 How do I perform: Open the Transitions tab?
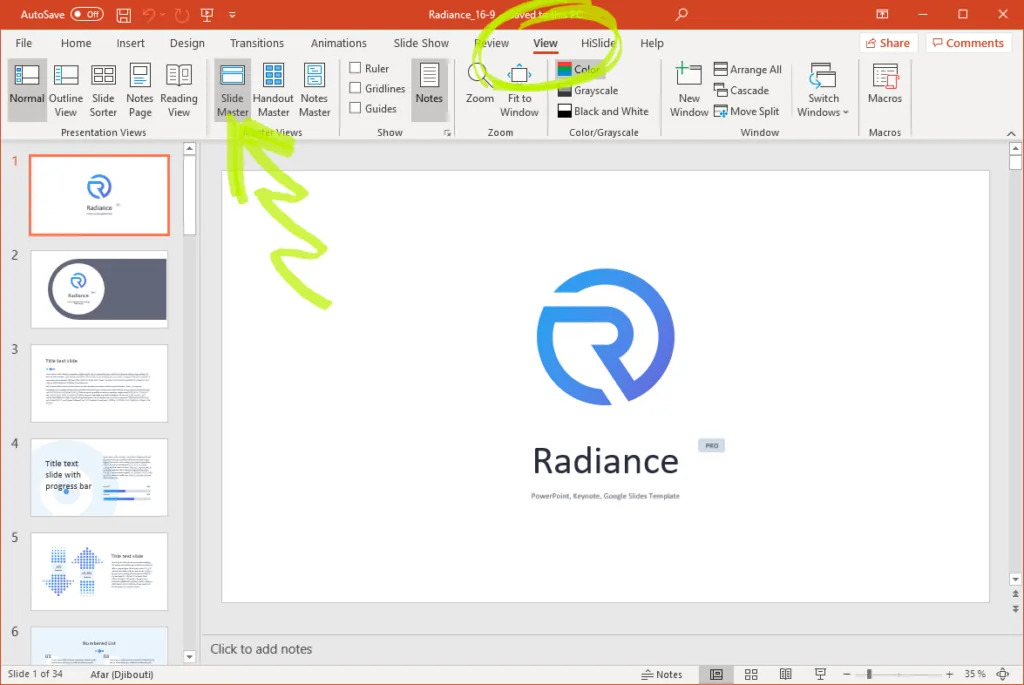tap(257, 43)
